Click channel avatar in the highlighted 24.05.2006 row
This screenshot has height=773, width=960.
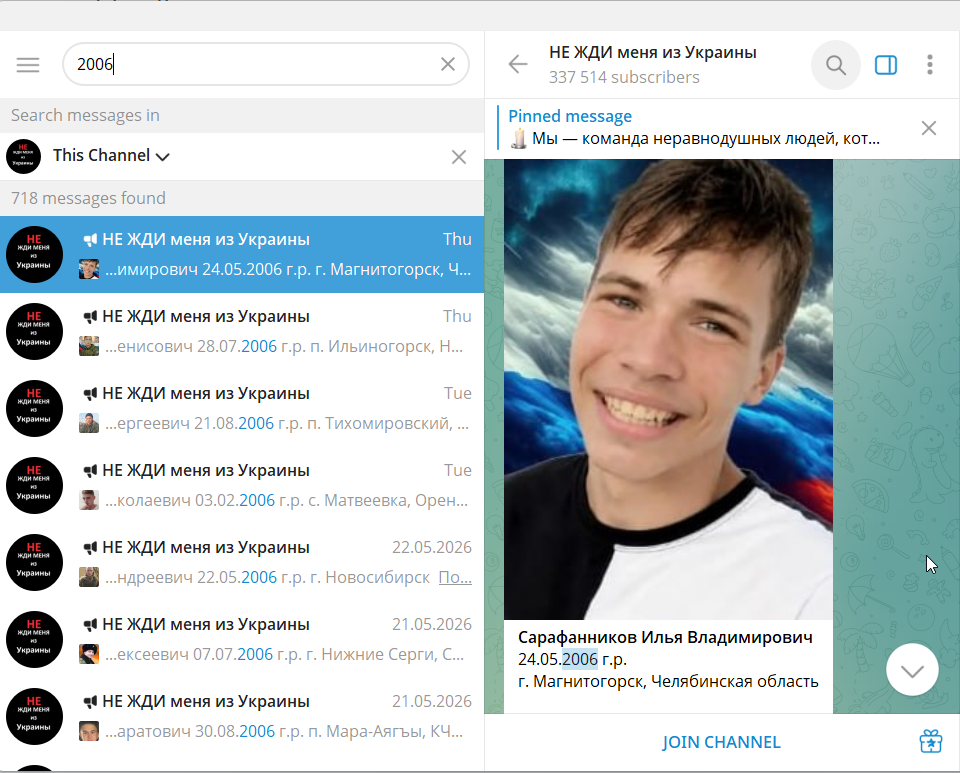[34, 254]
